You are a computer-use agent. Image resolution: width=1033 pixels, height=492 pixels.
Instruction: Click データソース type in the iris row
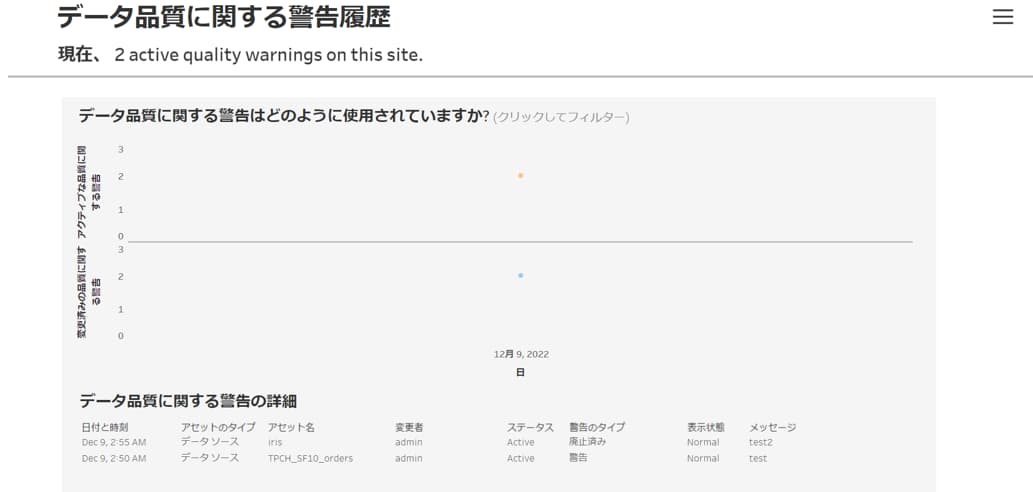tap(209, 442)
